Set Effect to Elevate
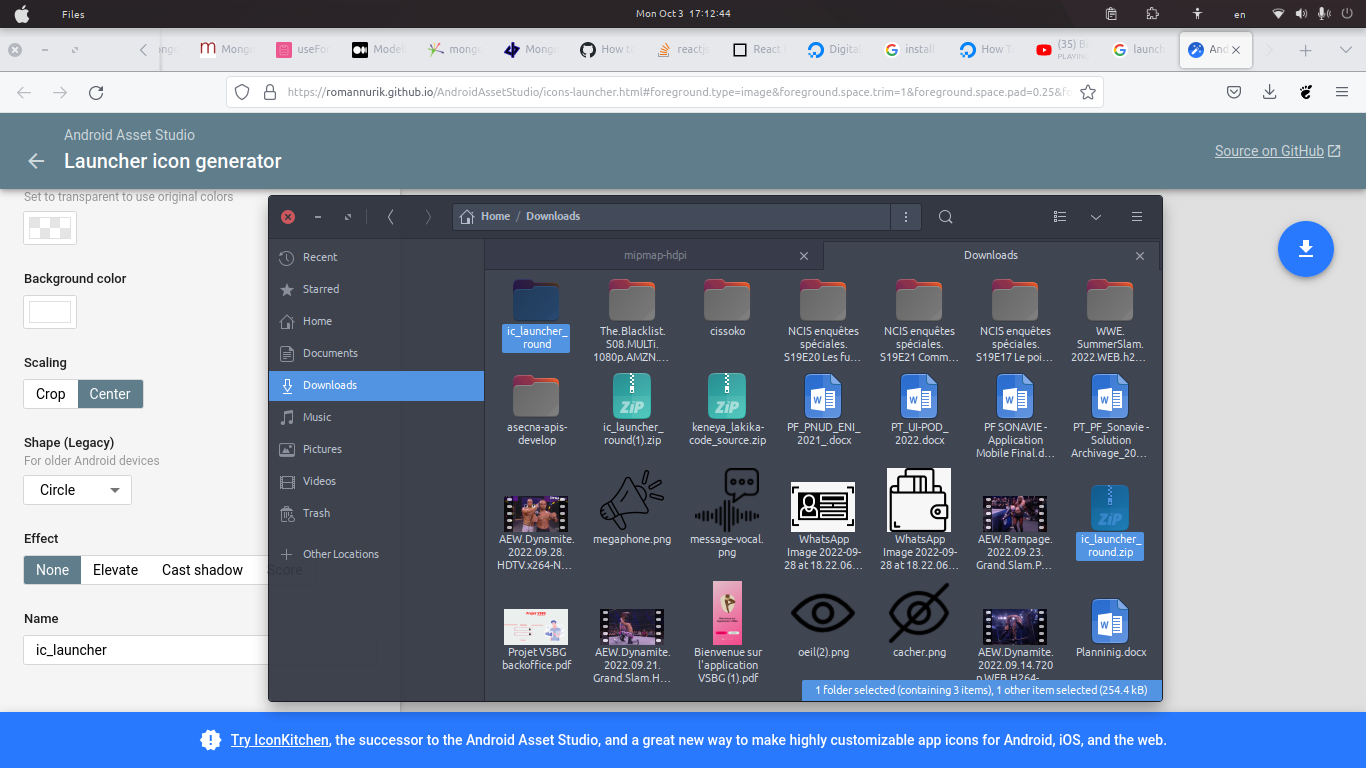 click(116, 570)
